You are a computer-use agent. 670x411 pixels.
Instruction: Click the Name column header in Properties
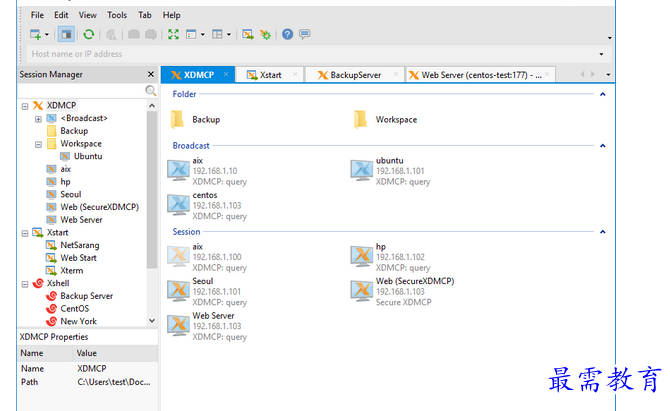[45, 353]
